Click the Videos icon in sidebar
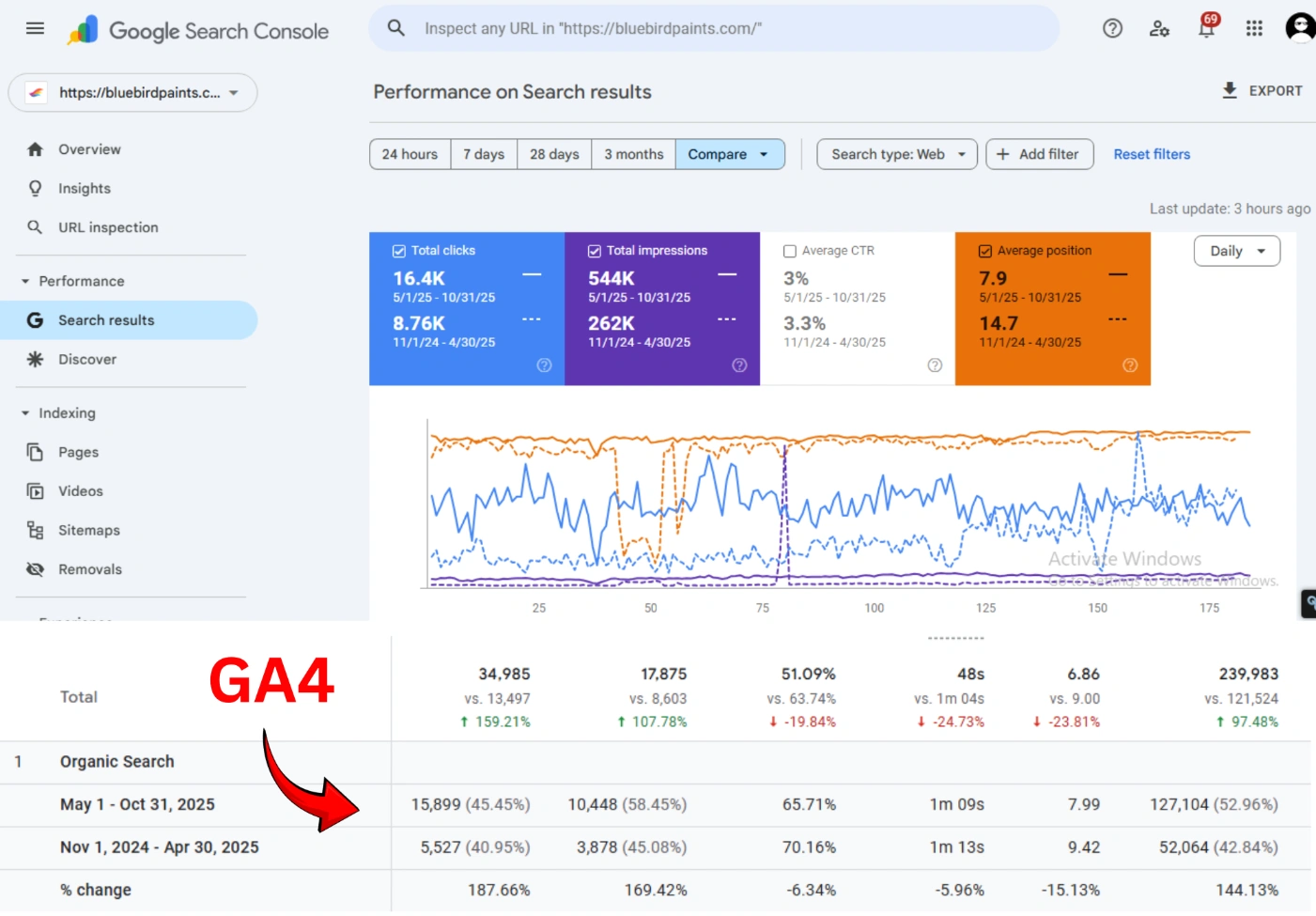1316x916 pixels. click(36, 491)
